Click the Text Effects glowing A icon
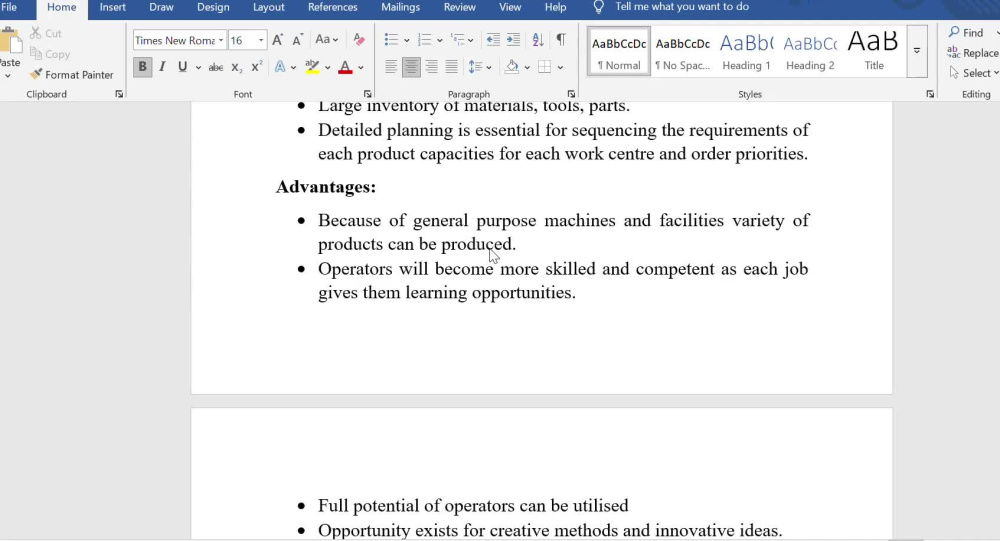This screenshot has width=1000, height=541. click(x=280, y=67)
